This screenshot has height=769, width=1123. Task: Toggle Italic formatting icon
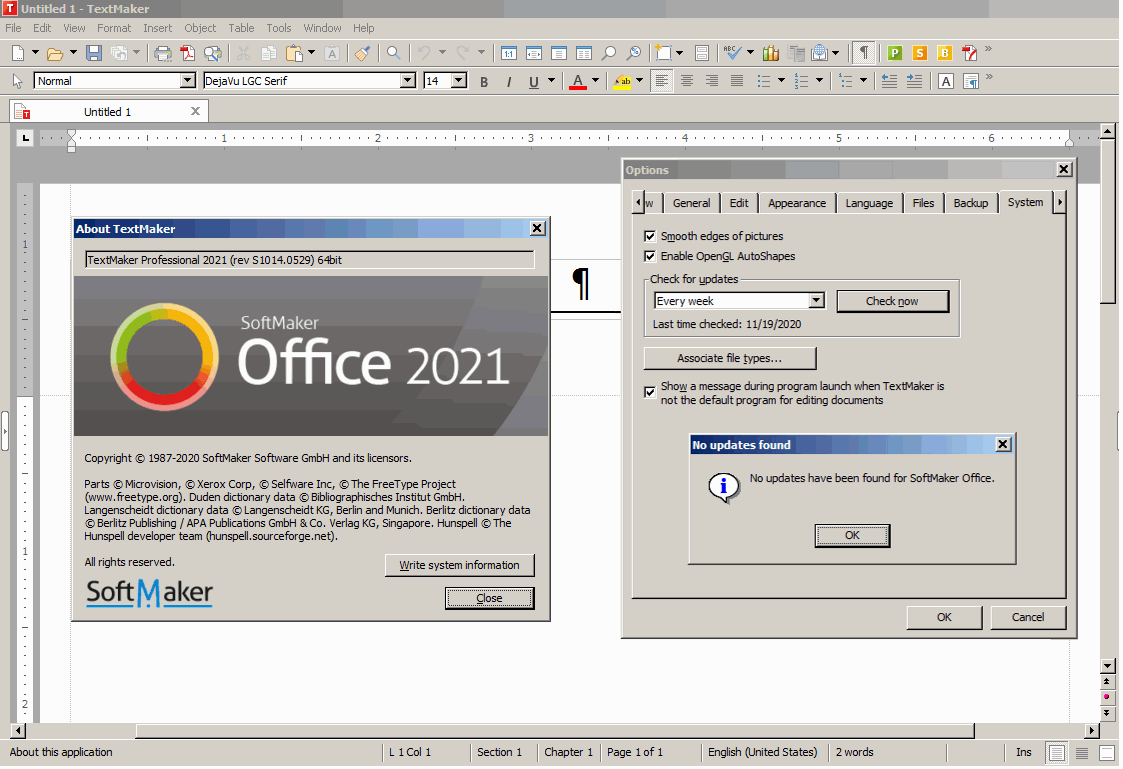[x=509, y=82]
